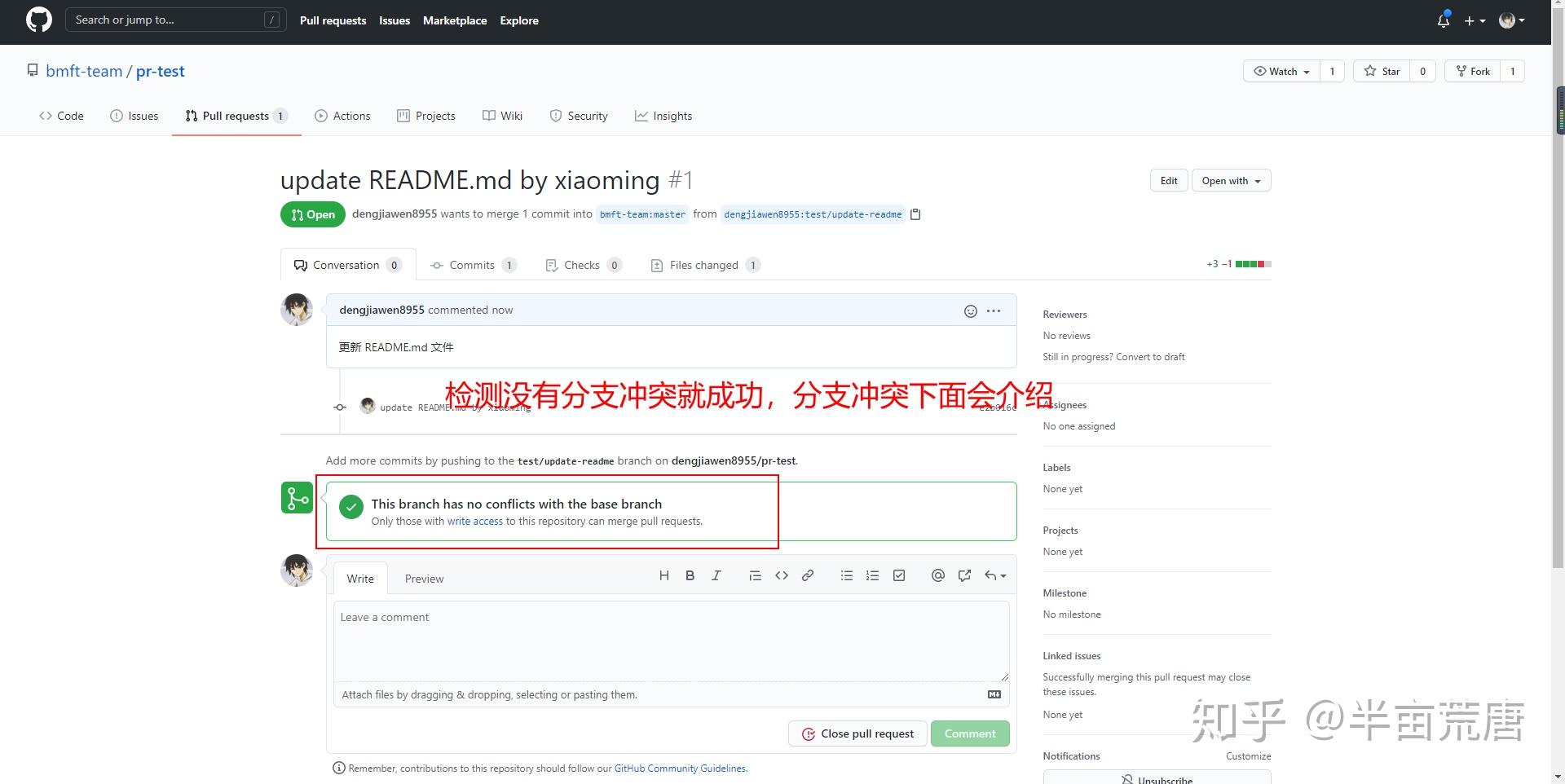Open the saved replies dropdown

pos(995,575)
